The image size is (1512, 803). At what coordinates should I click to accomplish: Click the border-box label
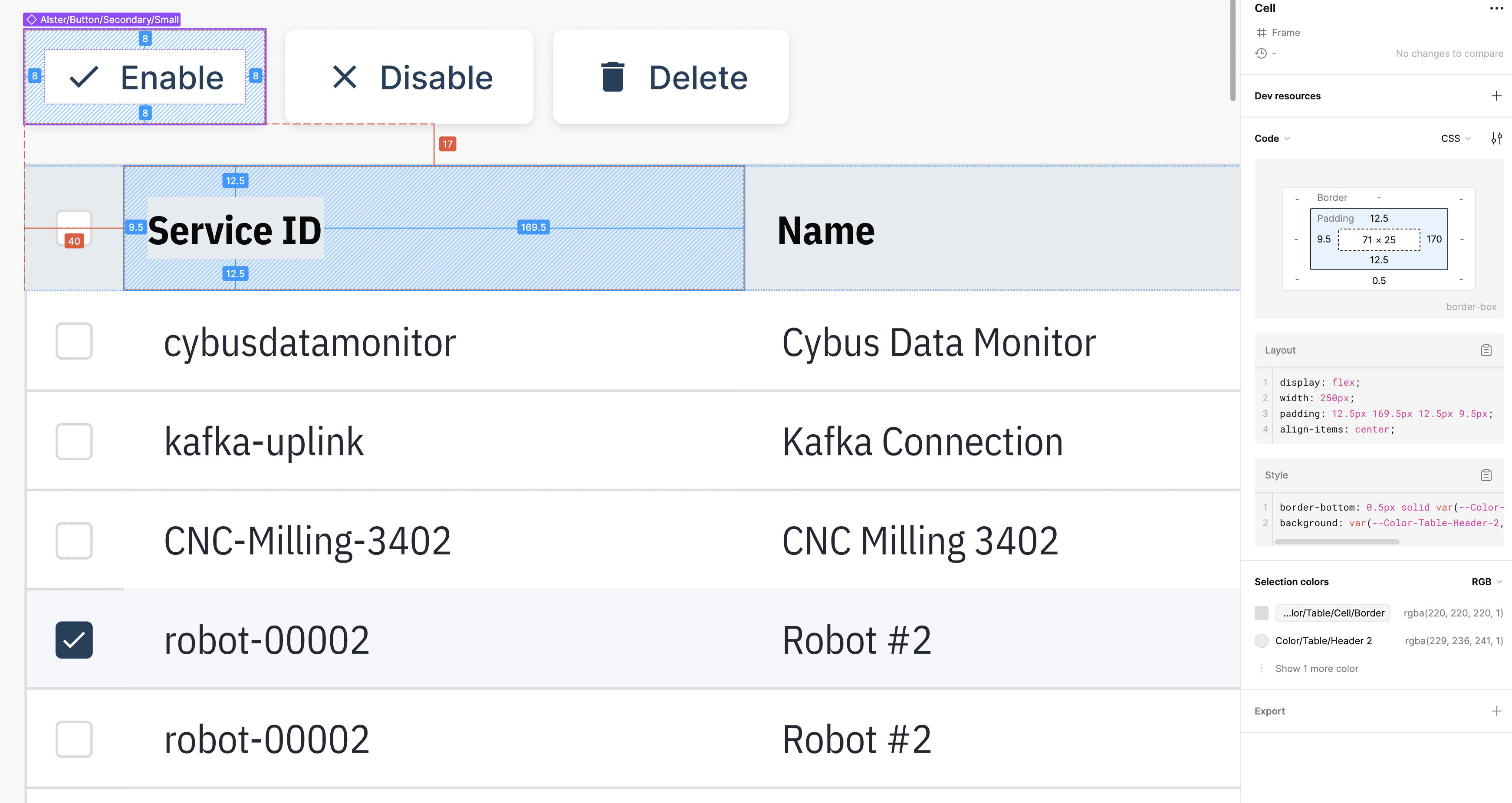[x=1470, y=307]
